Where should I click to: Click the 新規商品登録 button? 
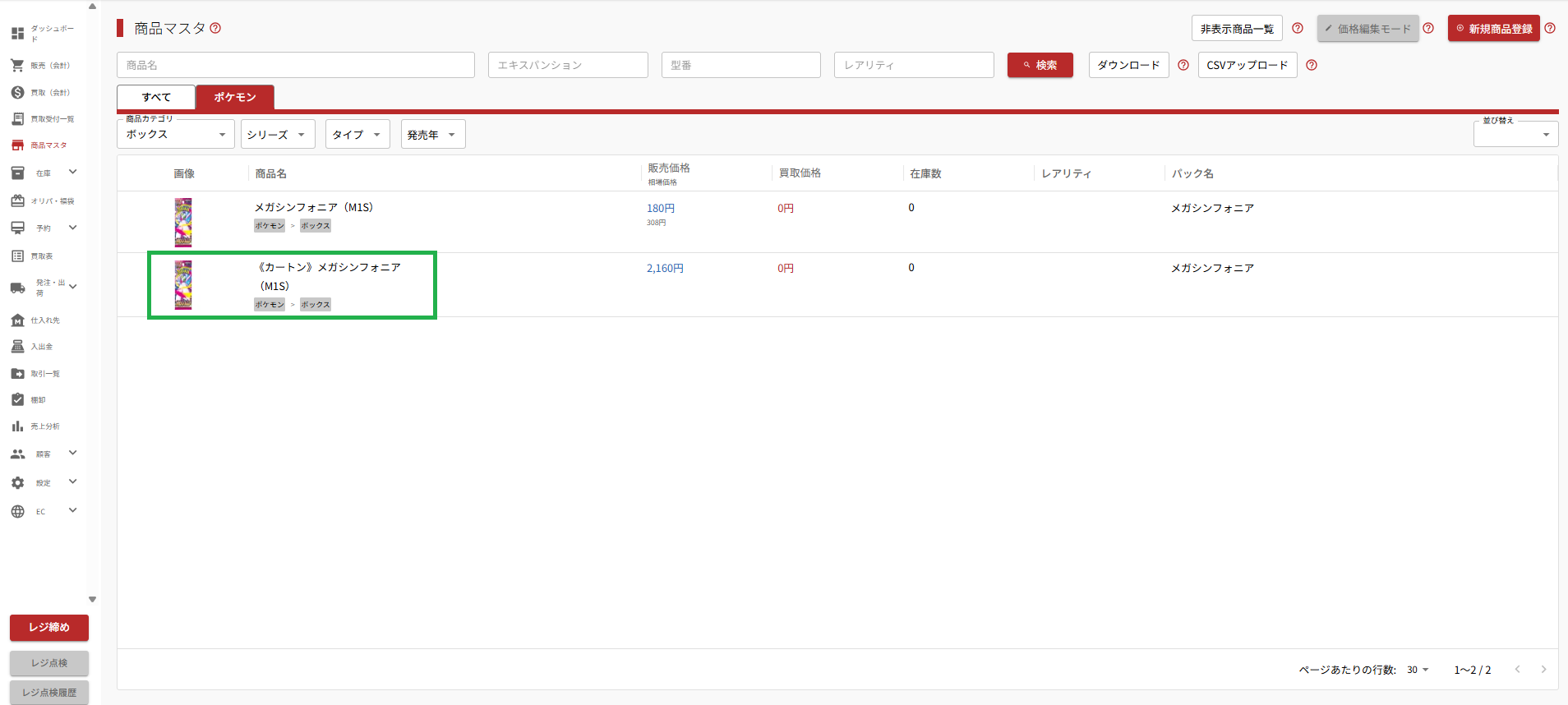1493,29
